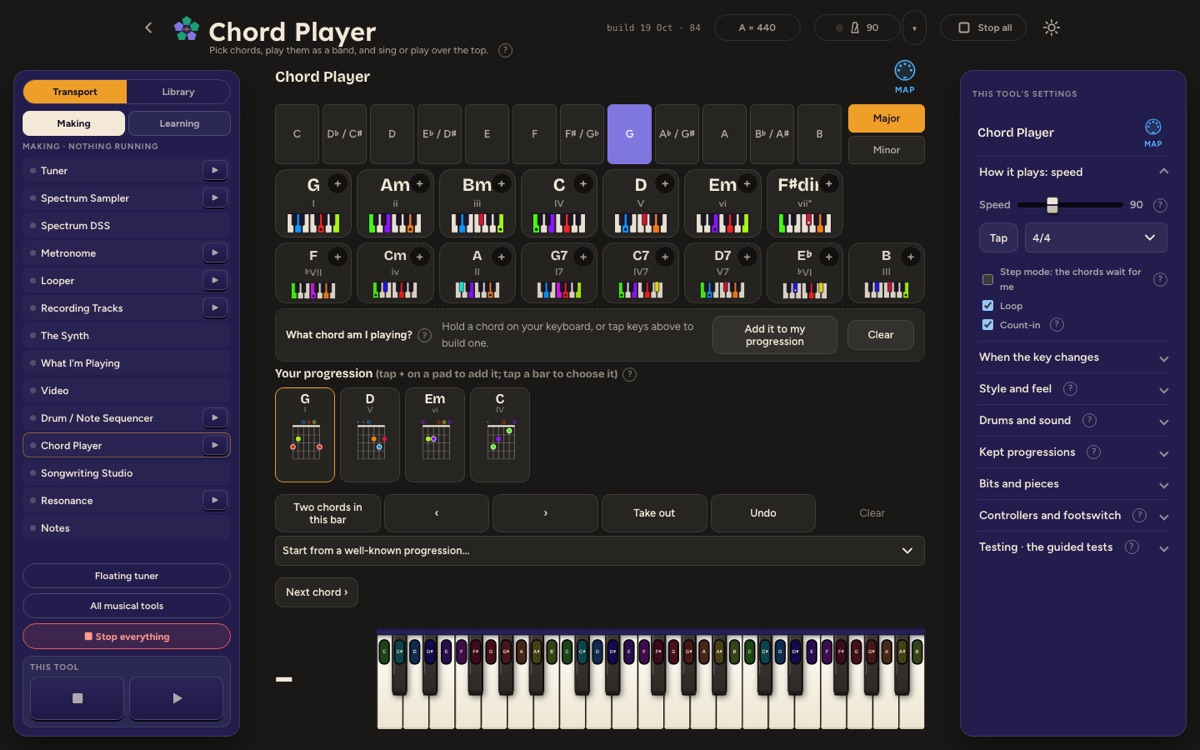Add the Bm chord with its plus icon
The height and width of the screenshot is (750, 1200).
pos(501,184)
